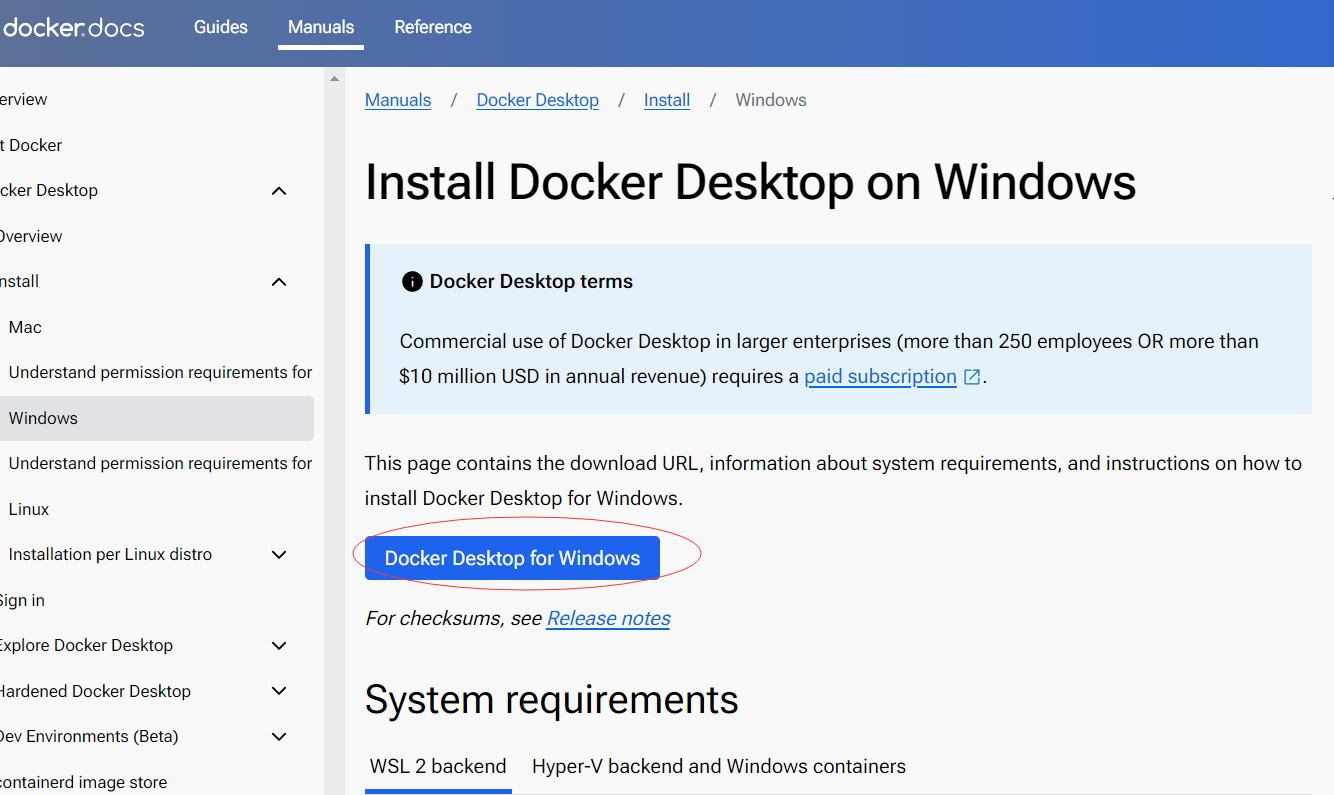Collapse the Docker Desktop sidebar section
The width and height of the screenshot is (1334, 795).
point(279,191)
